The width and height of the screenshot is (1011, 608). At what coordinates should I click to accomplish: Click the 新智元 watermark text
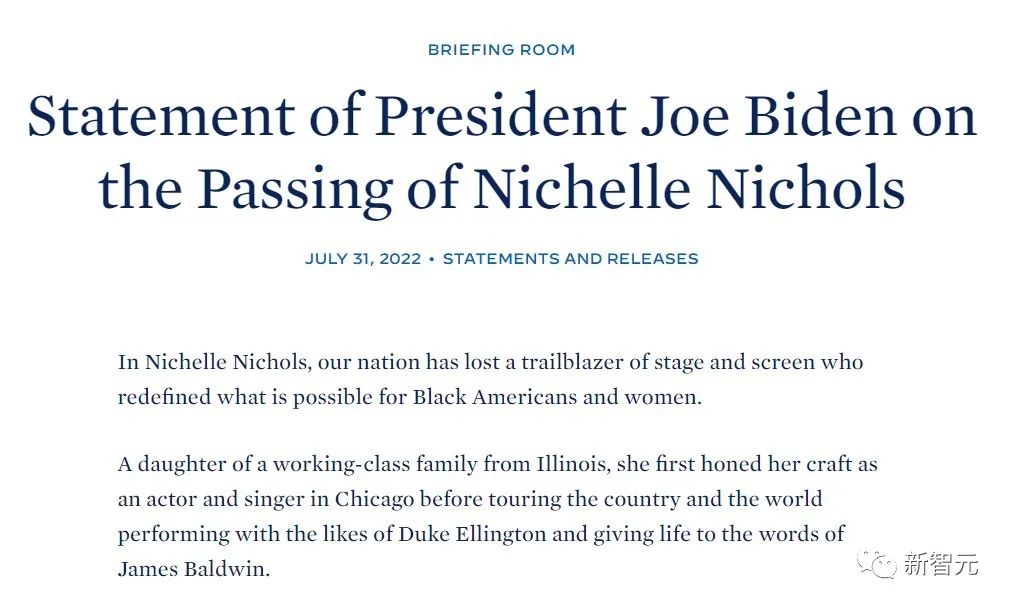pyautogui.click(x=940, y=565)
